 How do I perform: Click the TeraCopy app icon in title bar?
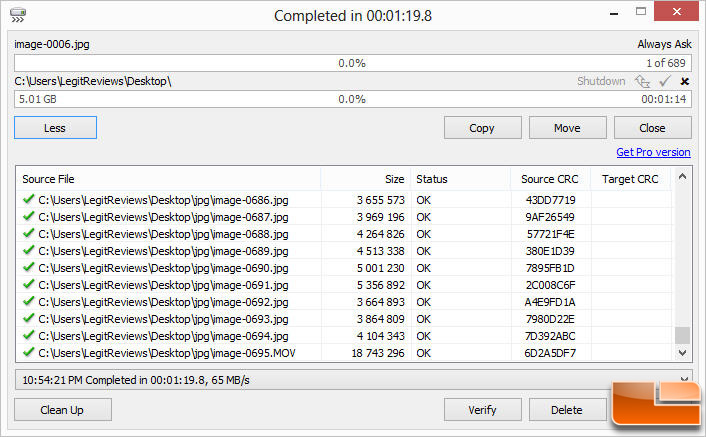coord(18,15)
